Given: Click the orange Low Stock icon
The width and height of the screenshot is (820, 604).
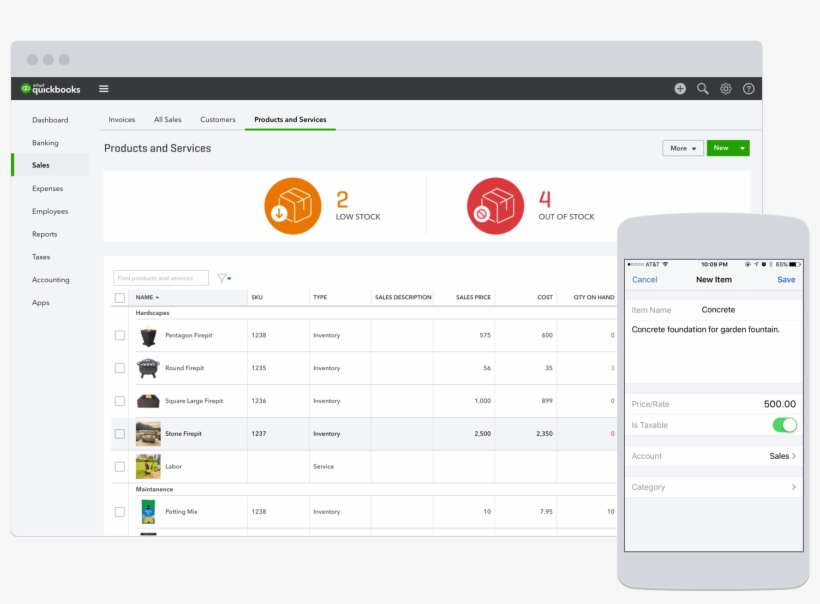Looking at the screenshot, I should pyautogui.click(x=293, y=207).
